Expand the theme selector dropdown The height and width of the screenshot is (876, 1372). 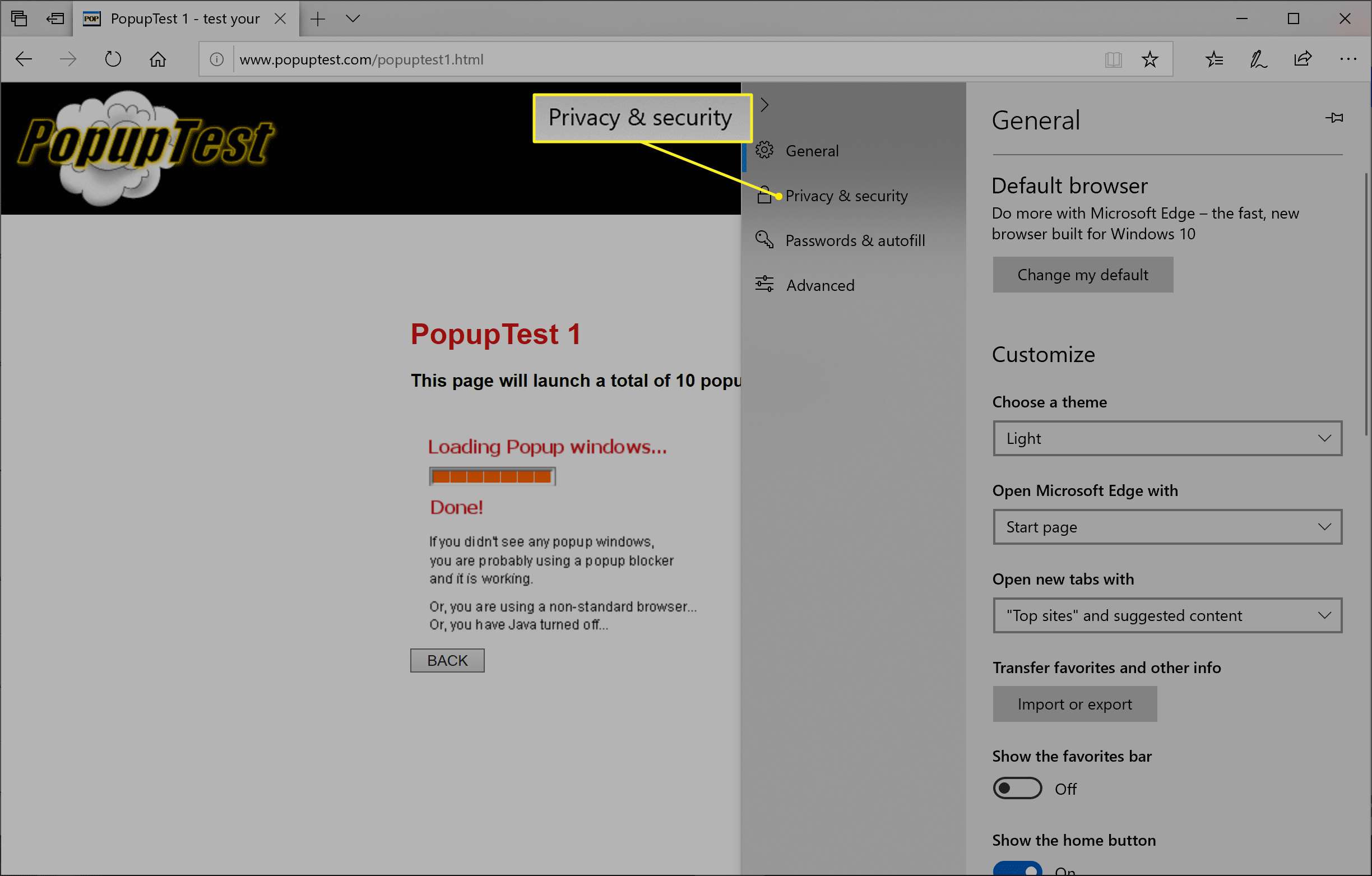click(1167, 438)
